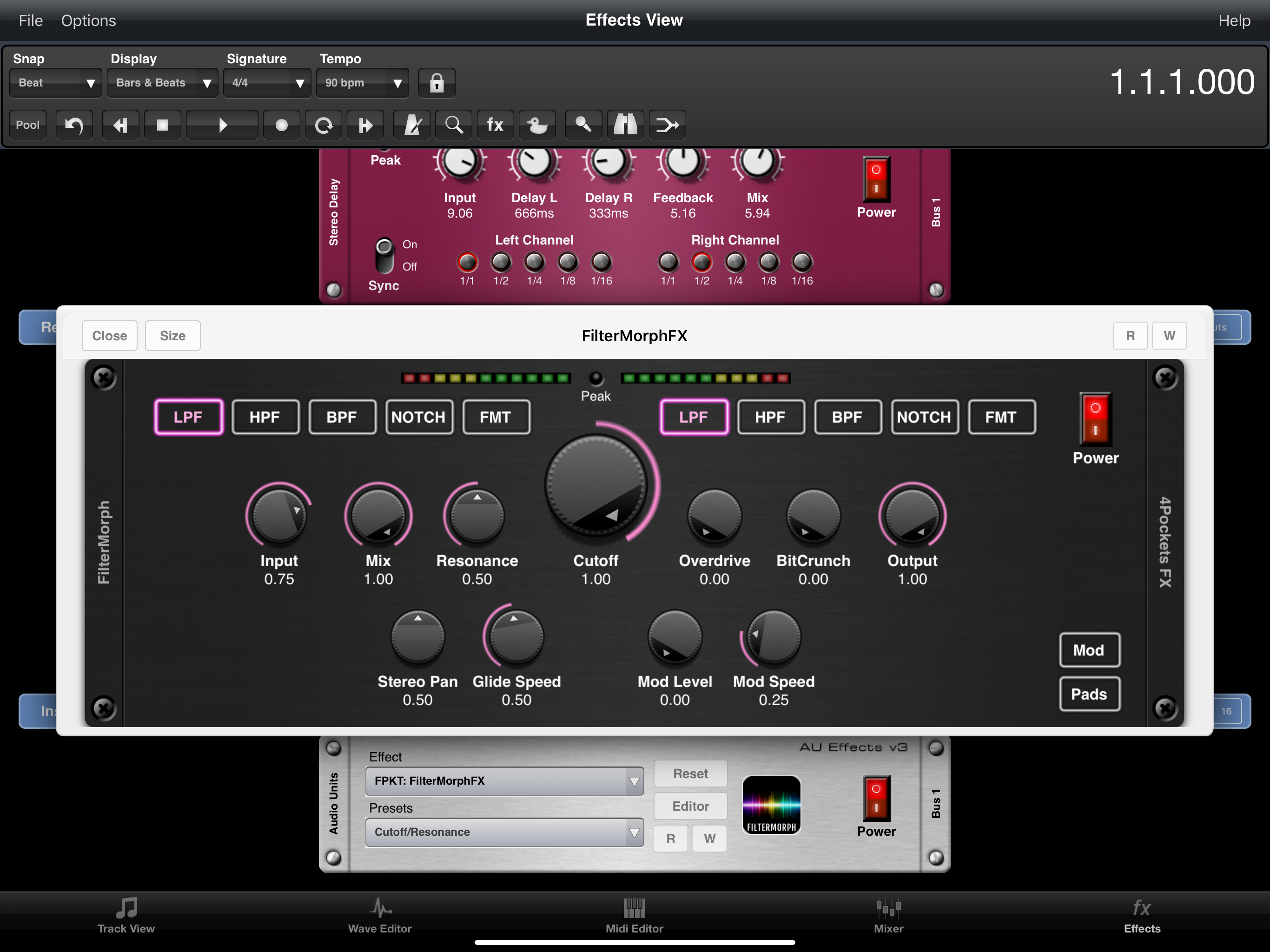Select the left filter's HPF type
This screenshot has width=1270, height=952.
tap(265, 417)
